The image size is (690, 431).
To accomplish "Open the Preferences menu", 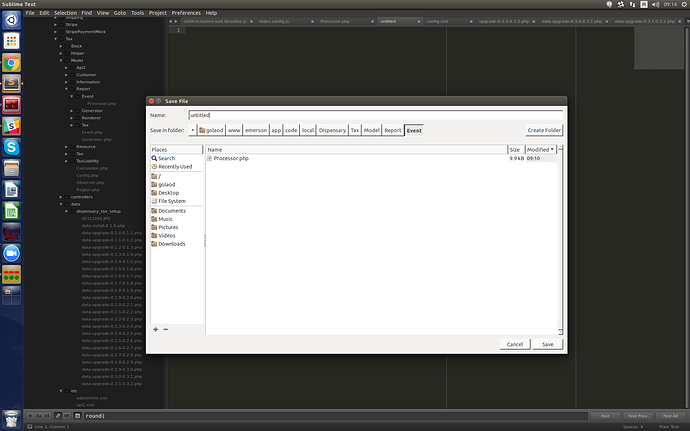I will coord(186,12).
